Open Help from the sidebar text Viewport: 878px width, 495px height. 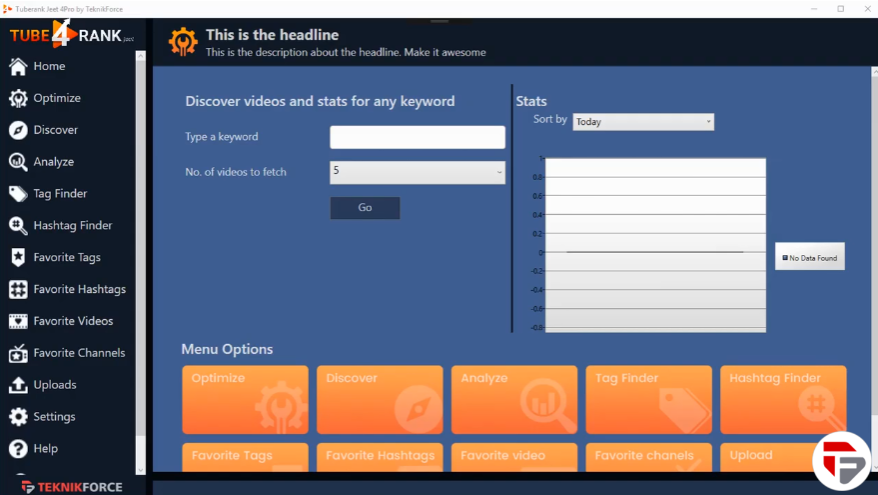click(45, 449)
